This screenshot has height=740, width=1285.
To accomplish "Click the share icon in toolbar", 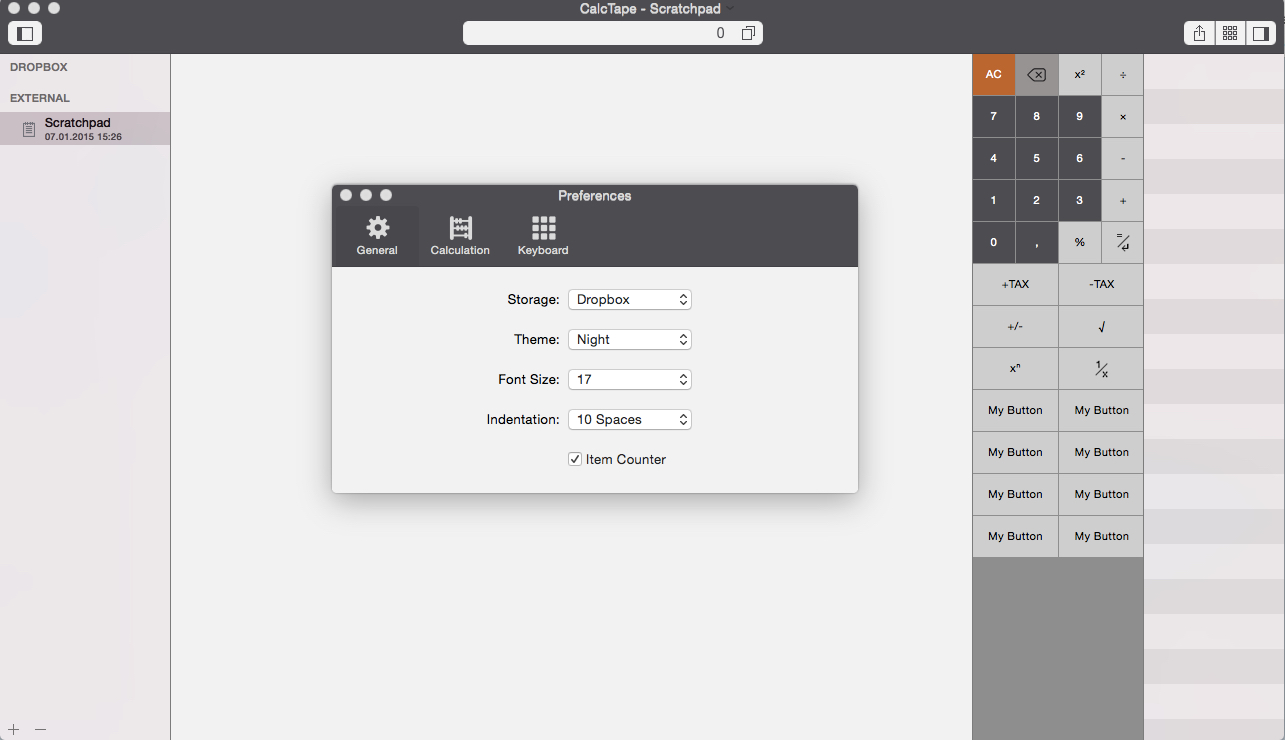I will pyautogui.click(x=1199, y=33).
